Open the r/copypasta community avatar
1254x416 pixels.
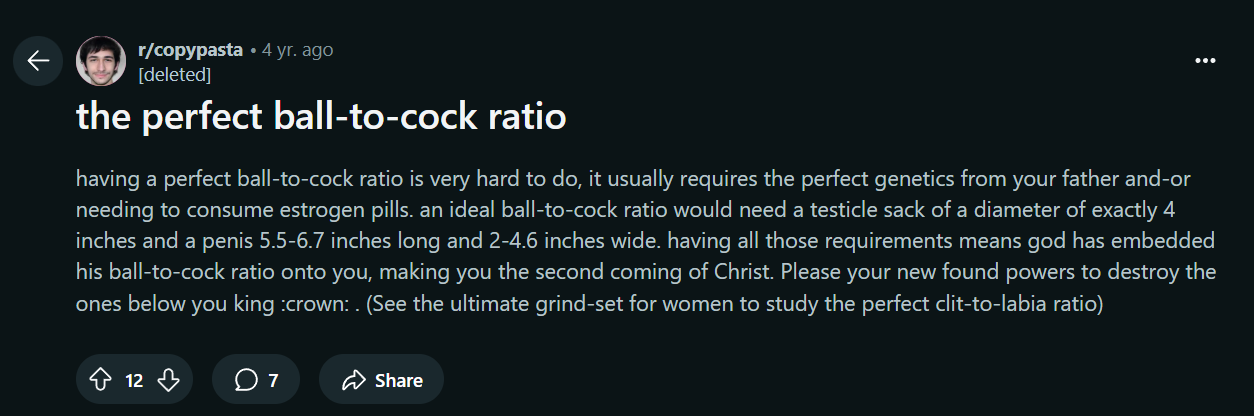click(x=101, y=61)
